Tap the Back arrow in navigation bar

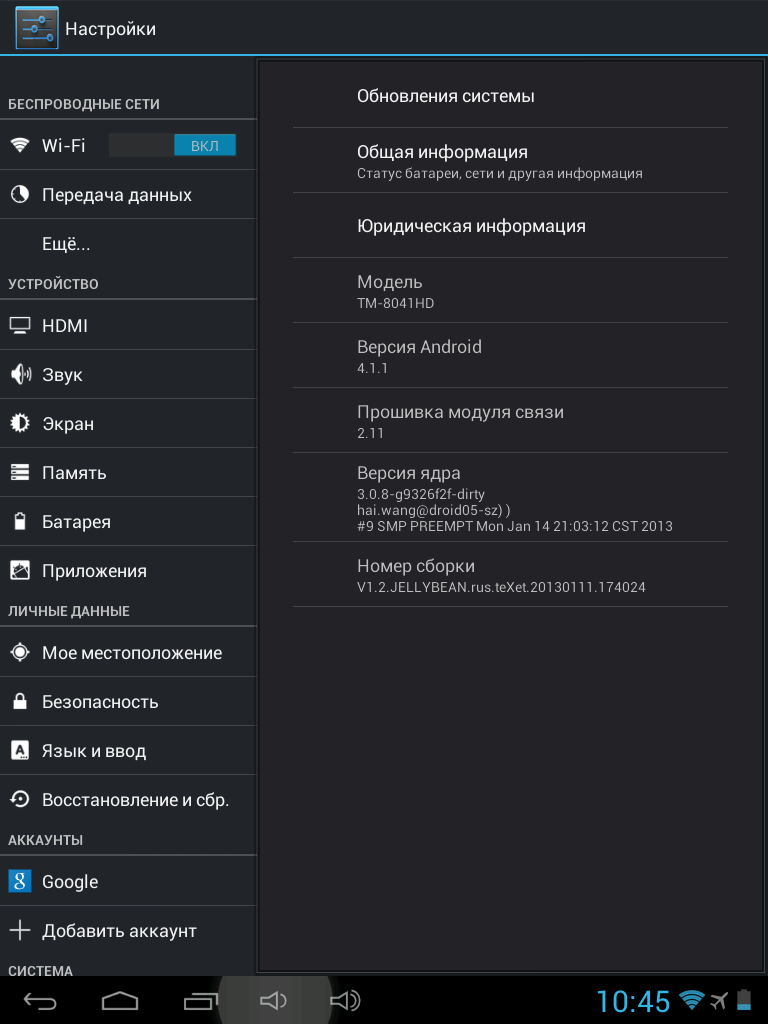pyautogui.click(x=40, y=1000)
